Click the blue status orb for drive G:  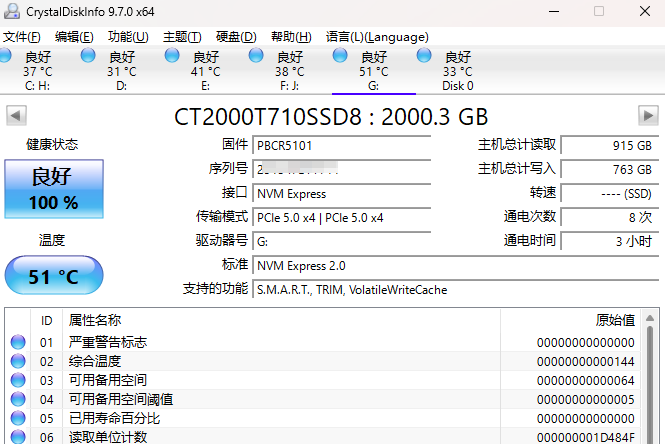click(x=340, y=55)
